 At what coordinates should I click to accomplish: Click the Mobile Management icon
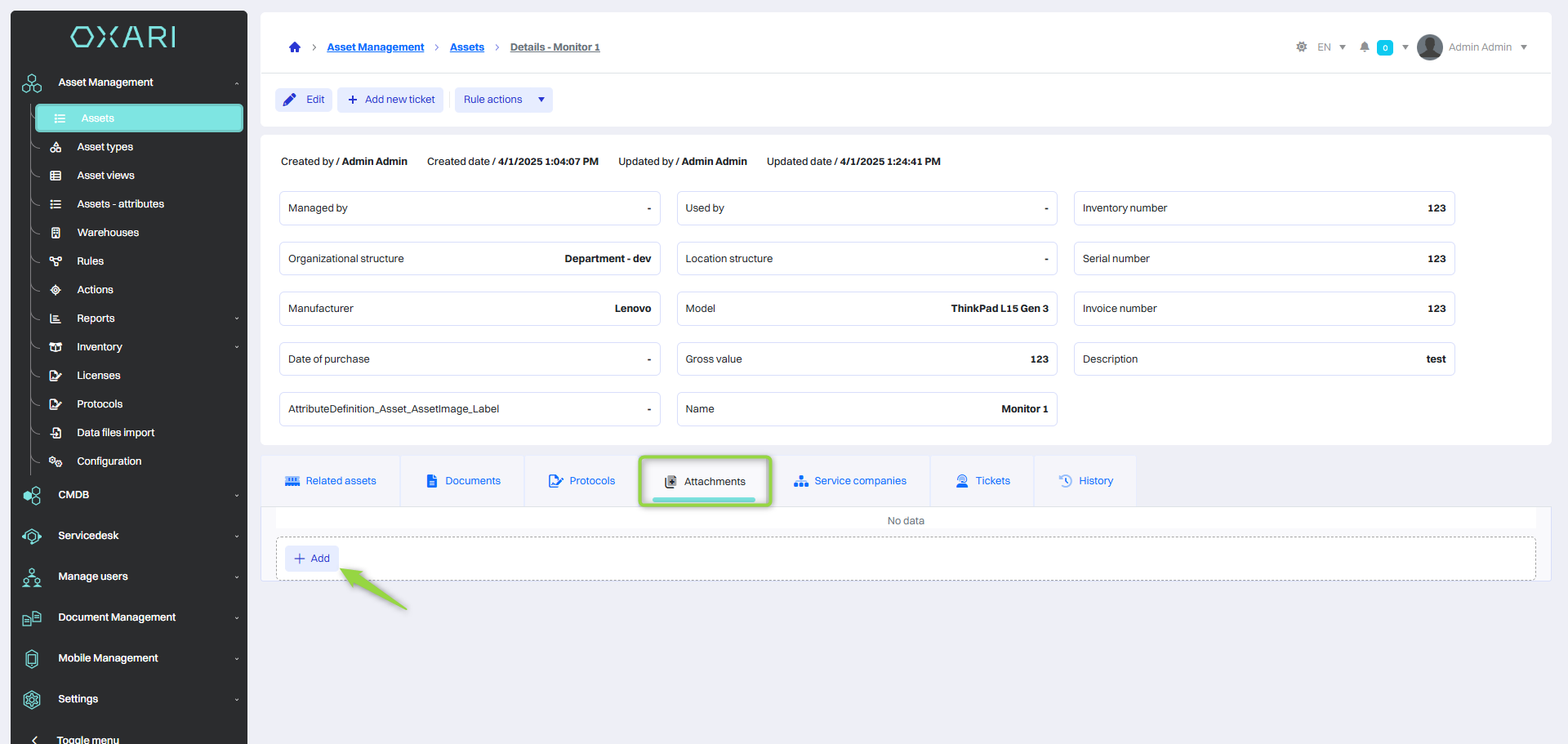click(x=32, y=659)
